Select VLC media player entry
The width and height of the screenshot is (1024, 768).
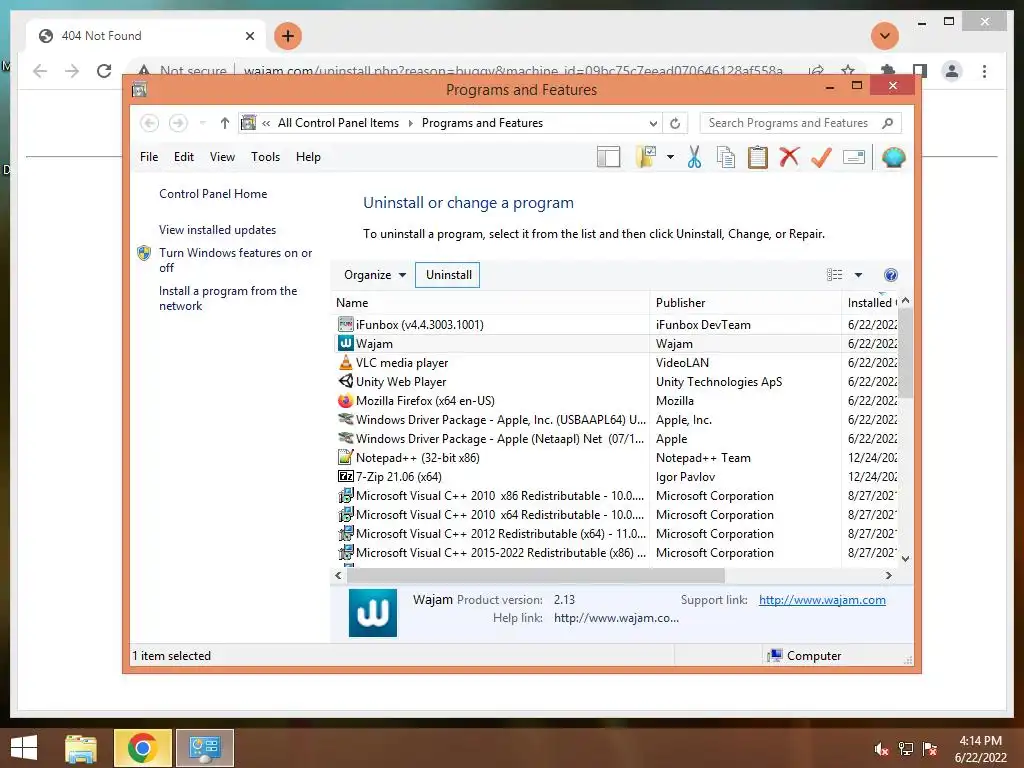[615, 362]
